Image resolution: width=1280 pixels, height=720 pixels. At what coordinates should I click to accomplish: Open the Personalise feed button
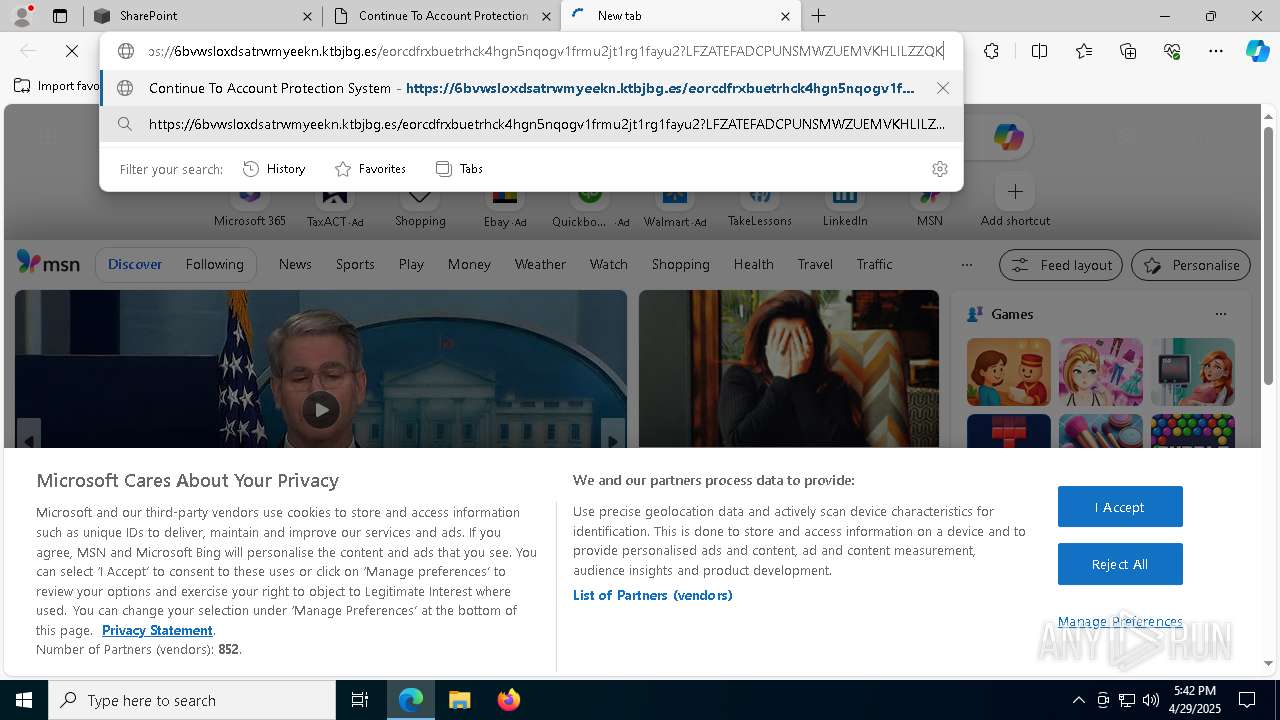(1191, 265)
